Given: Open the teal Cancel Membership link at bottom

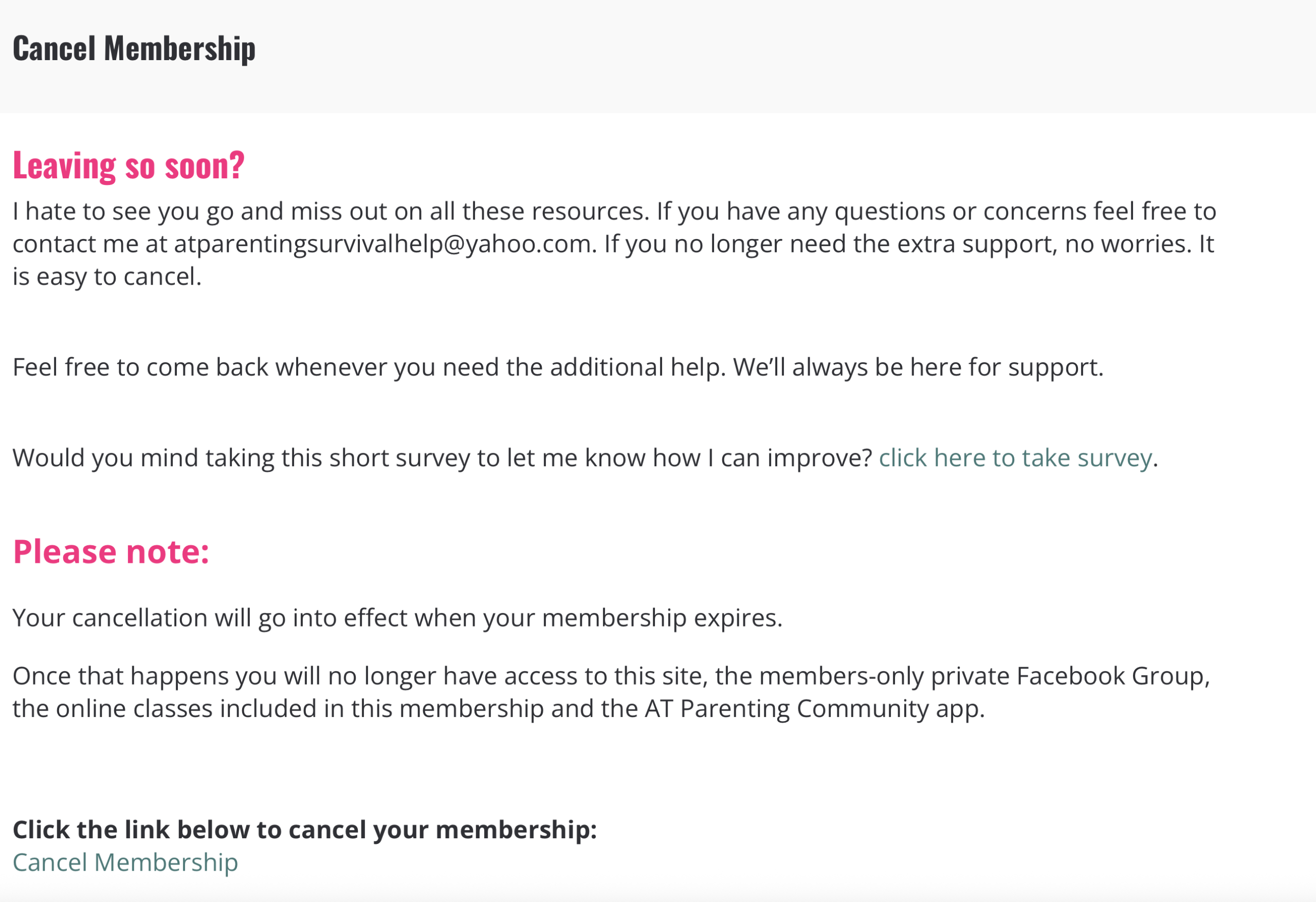Looking at the screenshot, I should (x=125, y=862).
